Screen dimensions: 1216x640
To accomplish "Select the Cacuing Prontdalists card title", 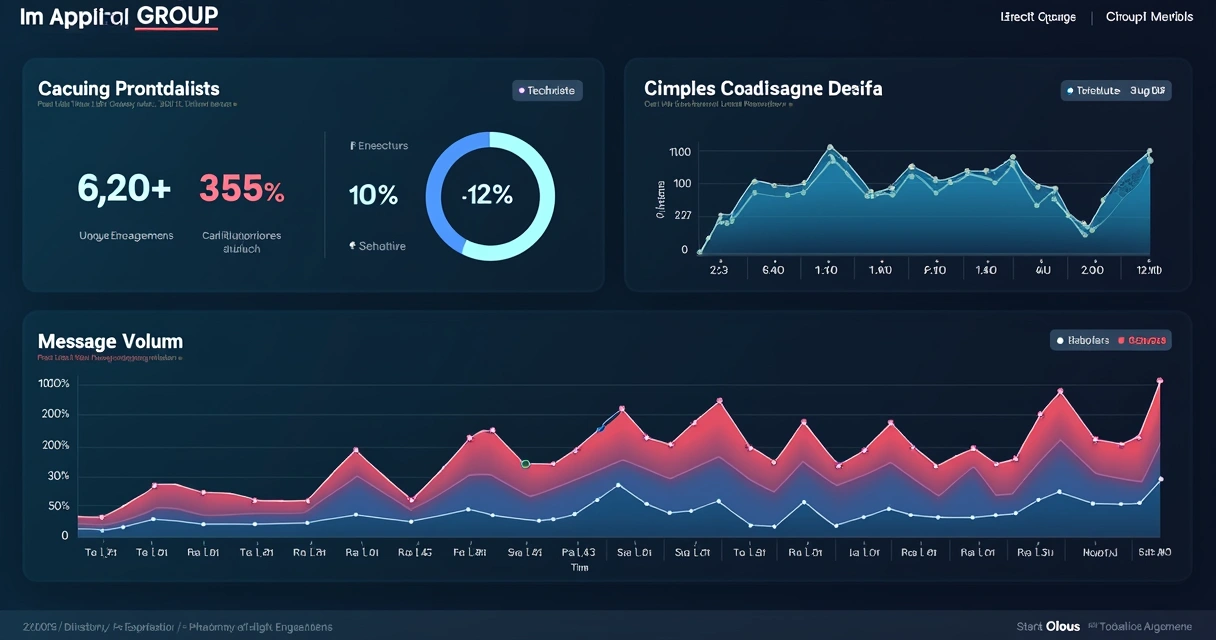I will 129,89.
